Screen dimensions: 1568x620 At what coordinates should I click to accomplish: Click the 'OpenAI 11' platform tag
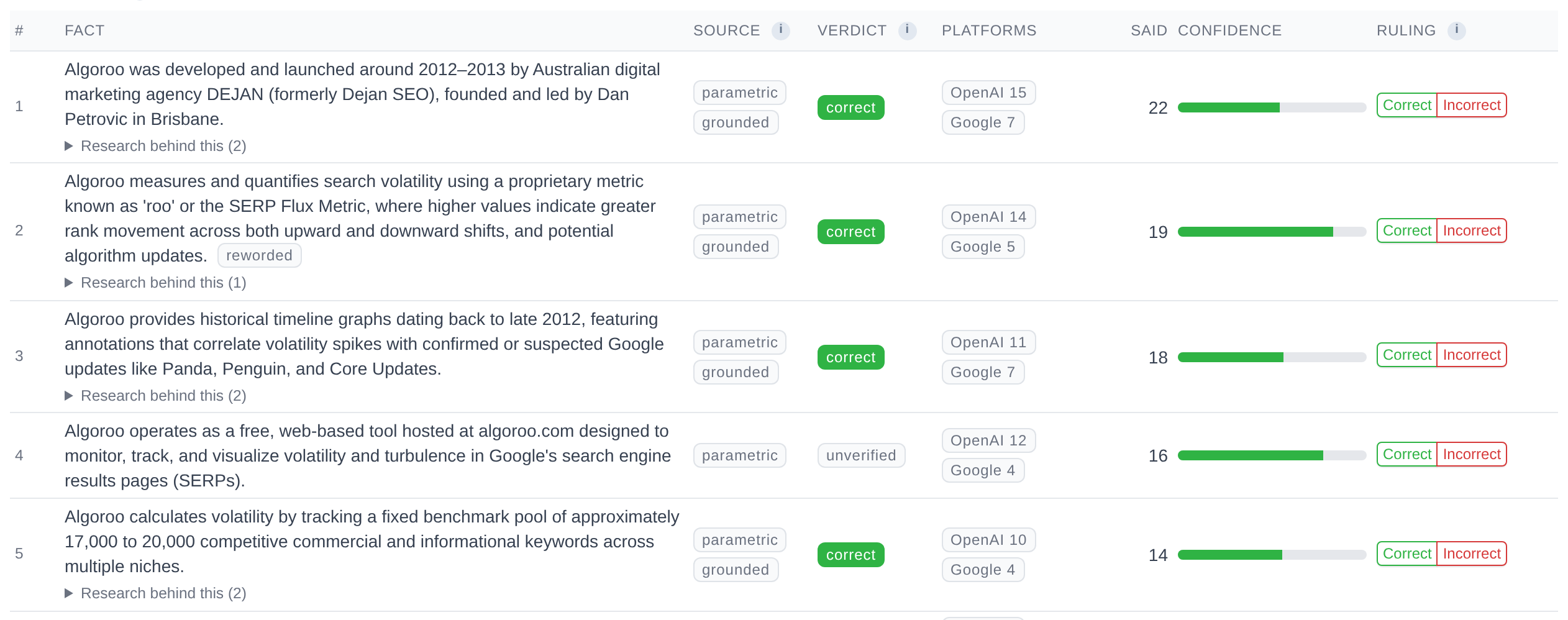pos(988,342)
